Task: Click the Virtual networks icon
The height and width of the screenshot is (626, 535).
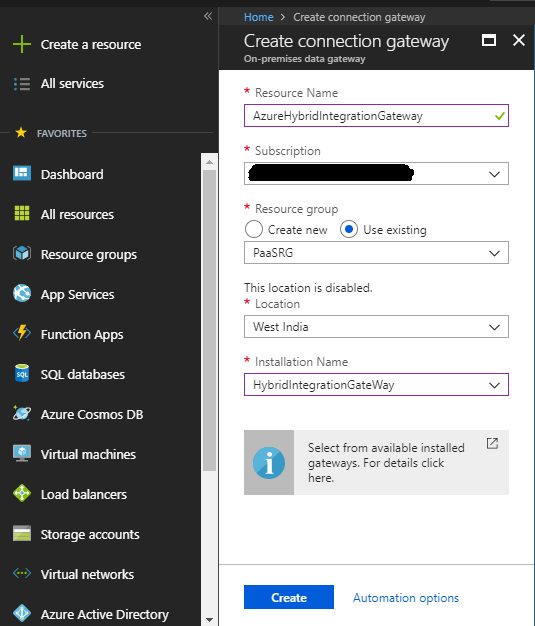Action: 22,574
